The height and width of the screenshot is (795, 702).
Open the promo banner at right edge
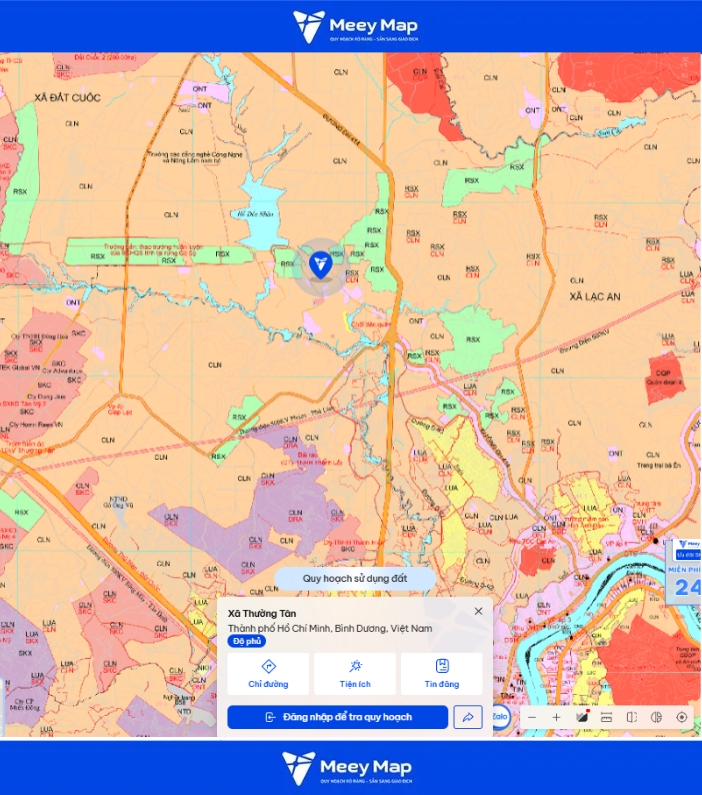pyautogui.click(x=684, y=573)
